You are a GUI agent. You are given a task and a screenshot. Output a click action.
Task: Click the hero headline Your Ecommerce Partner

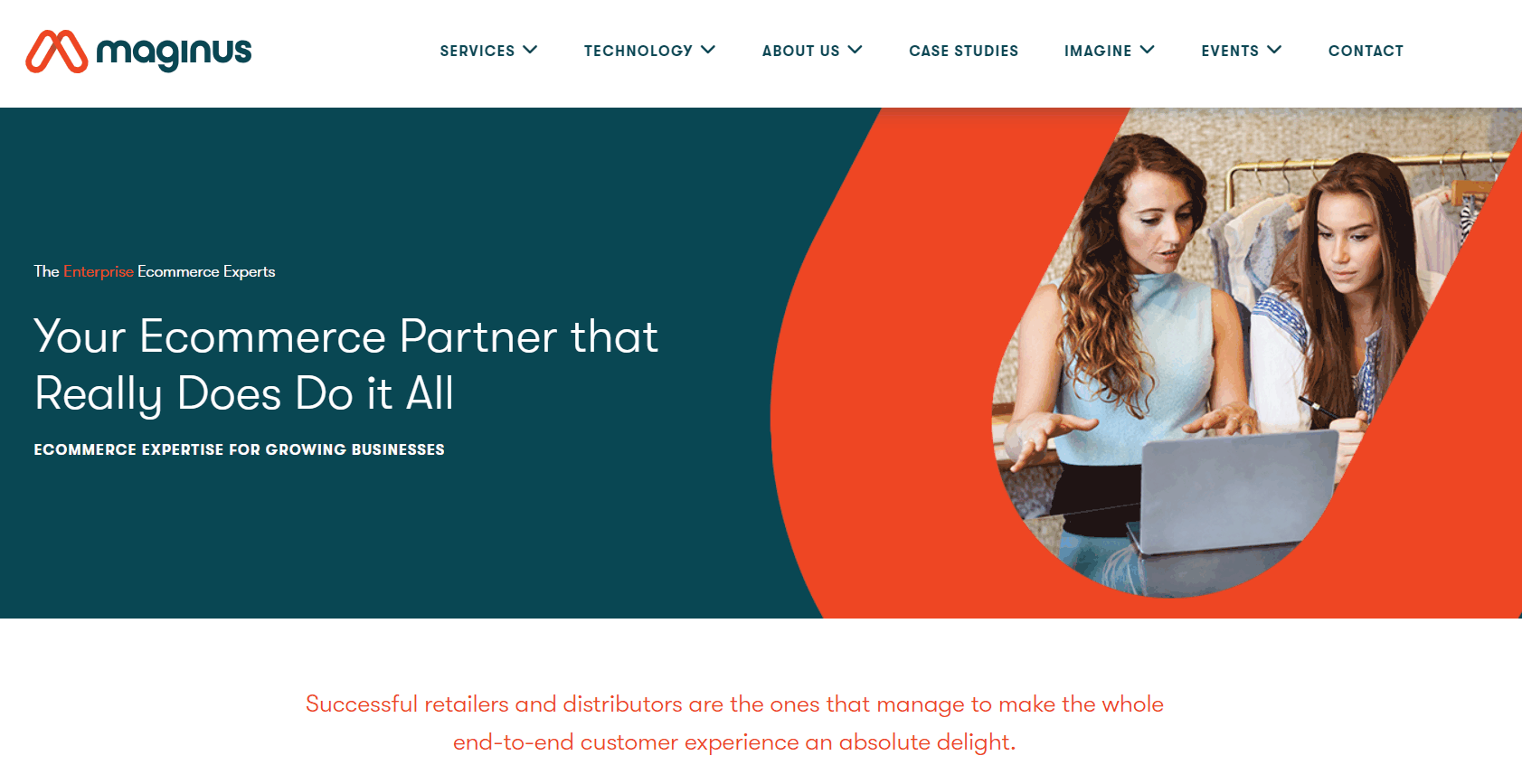click(x=346, y=364)
